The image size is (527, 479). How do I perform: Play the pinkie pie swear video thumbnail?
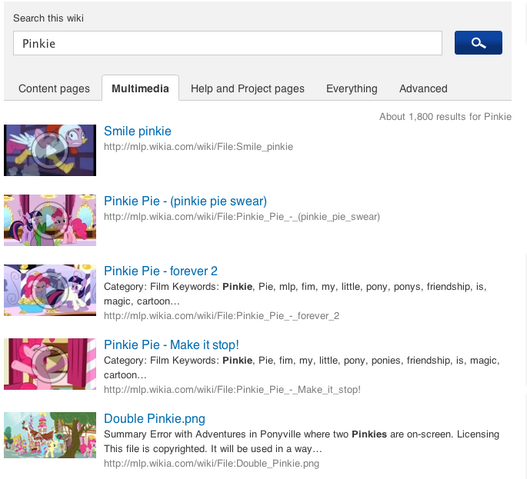coord(50,220)
